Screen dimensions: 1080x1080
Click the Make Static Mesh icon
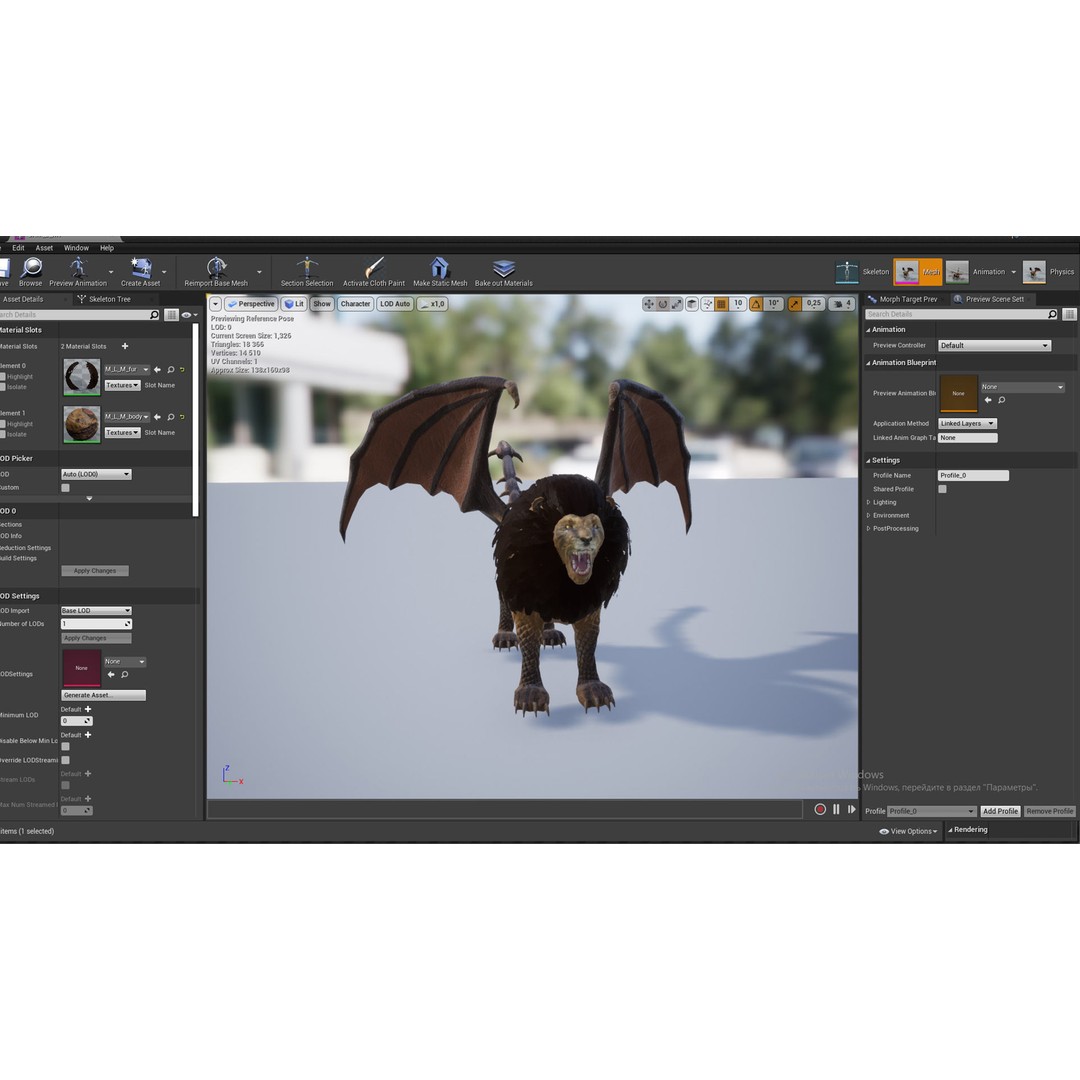440,271
